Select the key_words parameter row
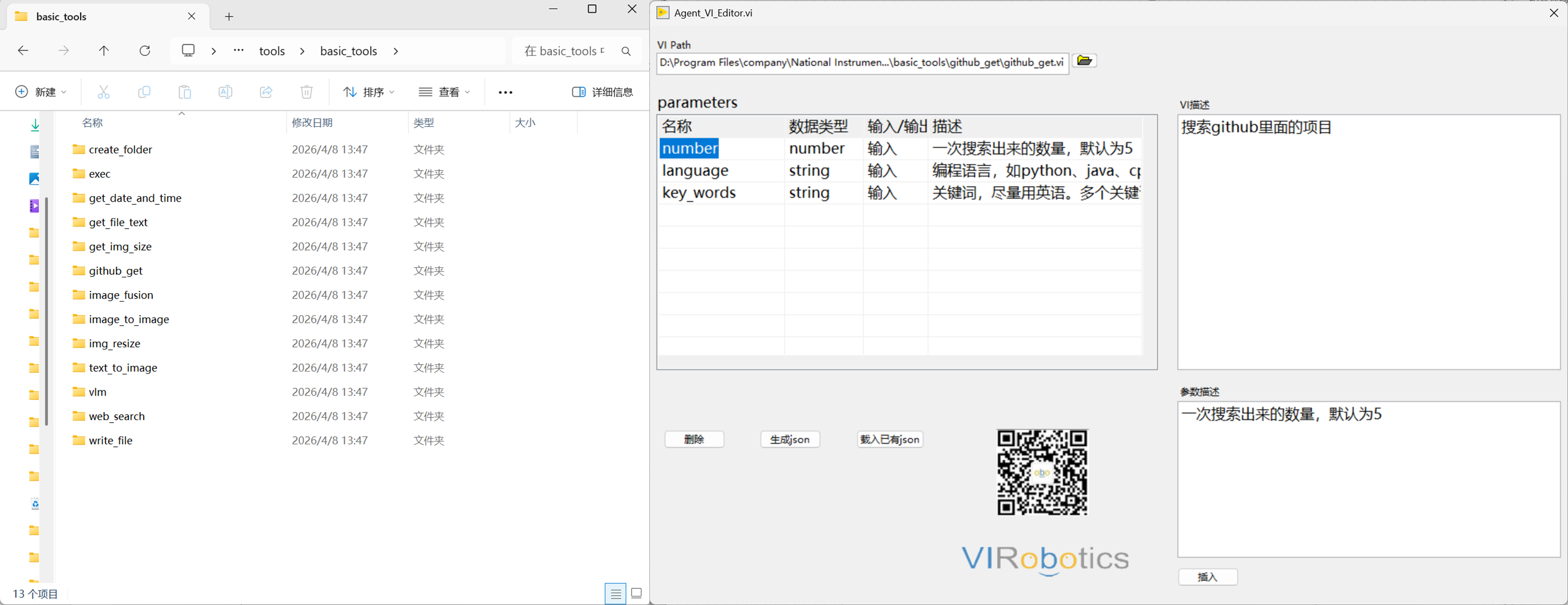Screen dimensions: 1568x605 (x=699, y=193)
